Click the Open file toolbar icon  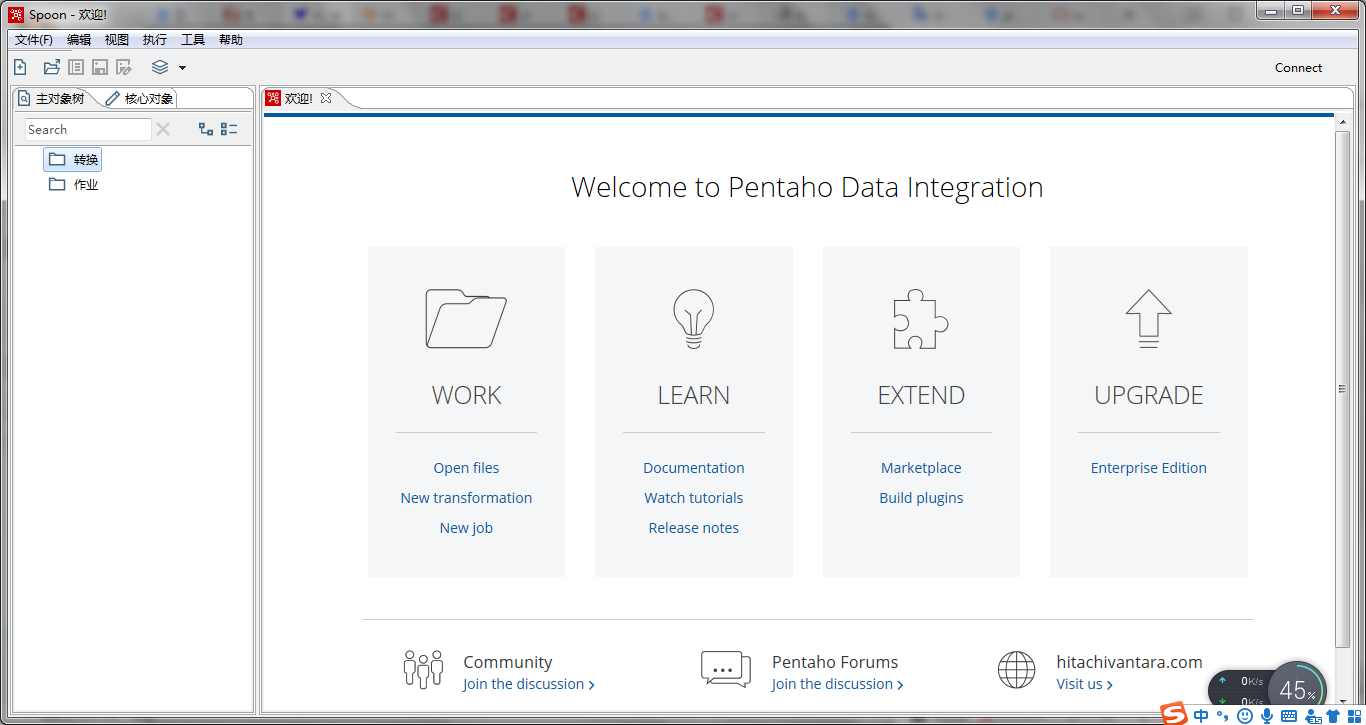pyautogui.click(x=52, y=67)
